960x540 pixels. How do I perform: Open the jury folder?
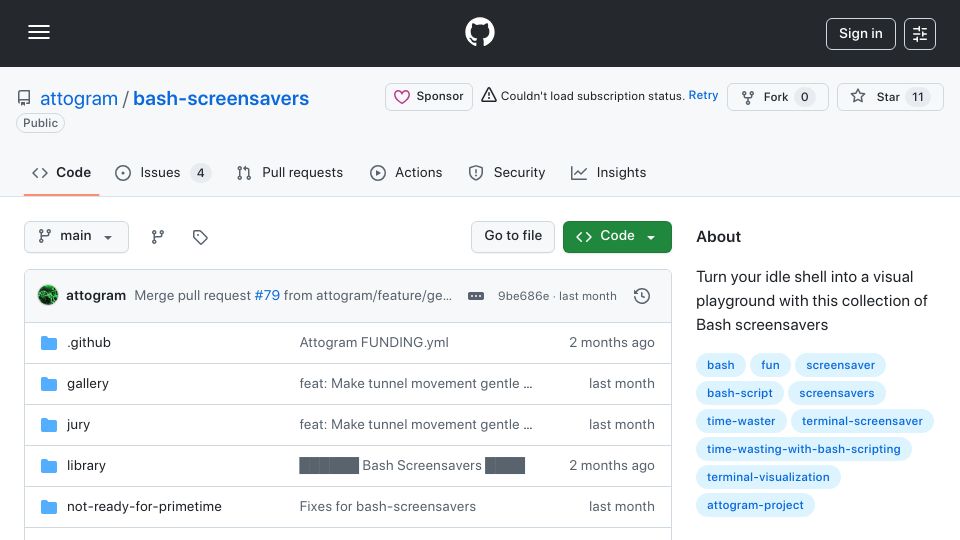(78, 424)
